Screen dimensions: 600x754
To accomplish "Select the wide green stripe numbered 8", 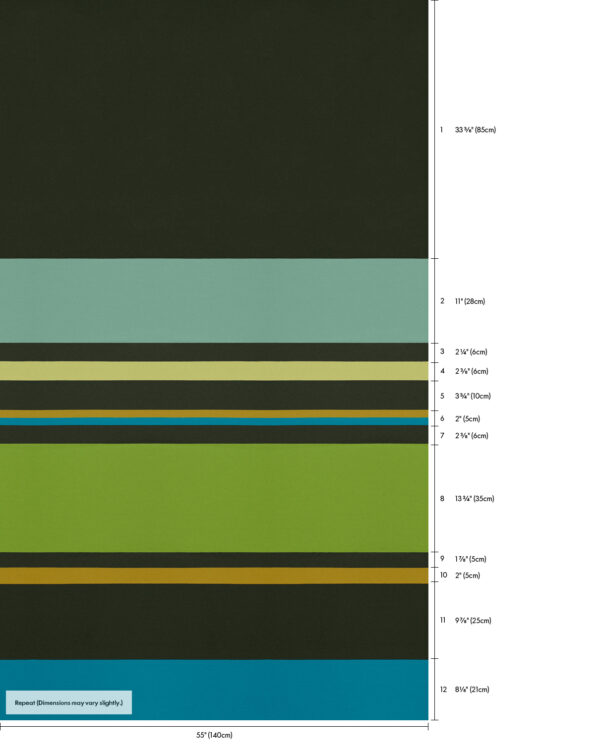I will point(214,498).
